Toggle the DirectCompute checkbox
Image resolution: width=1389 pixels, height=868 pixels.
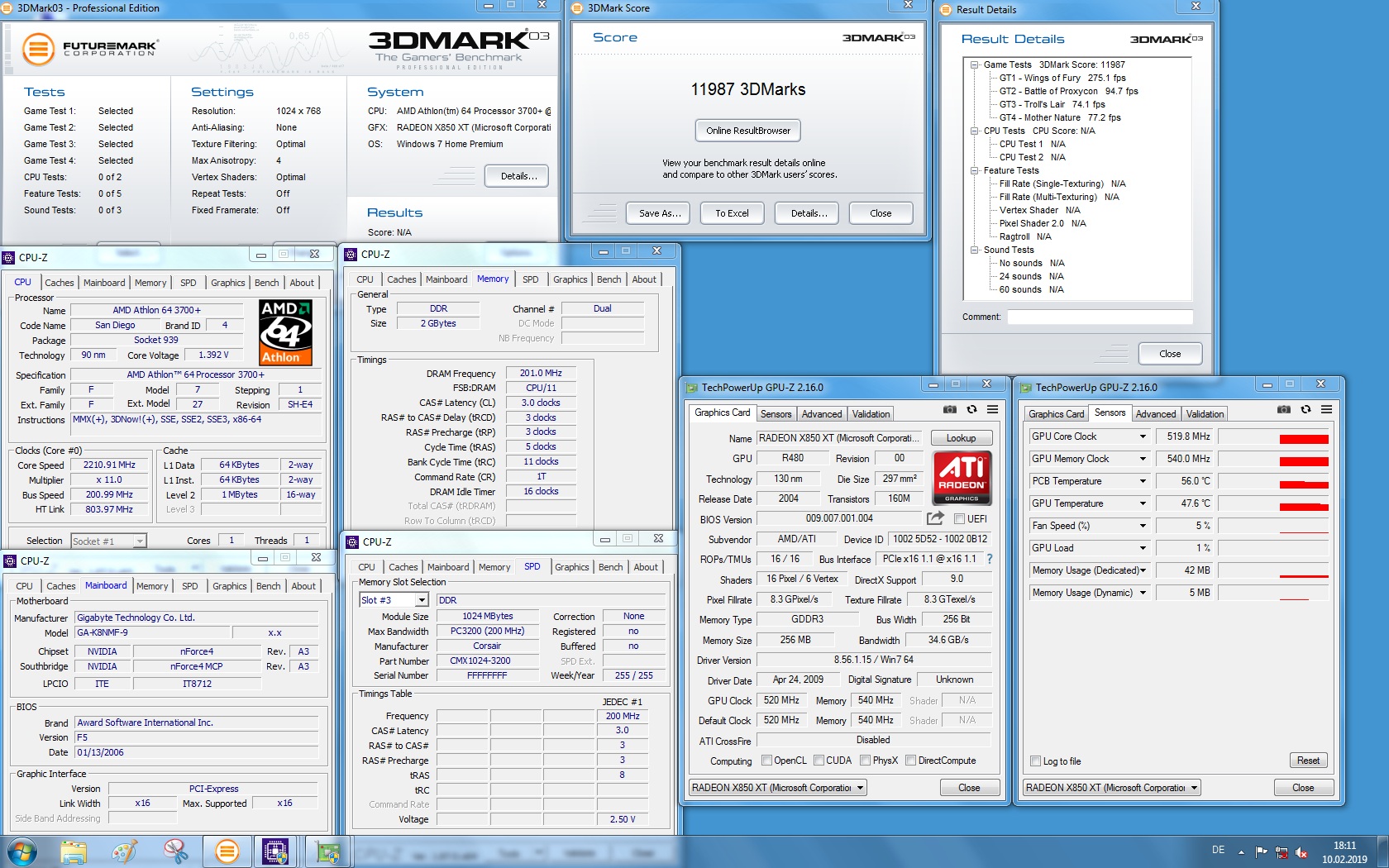pyautogui.click(x=910, y=761)
